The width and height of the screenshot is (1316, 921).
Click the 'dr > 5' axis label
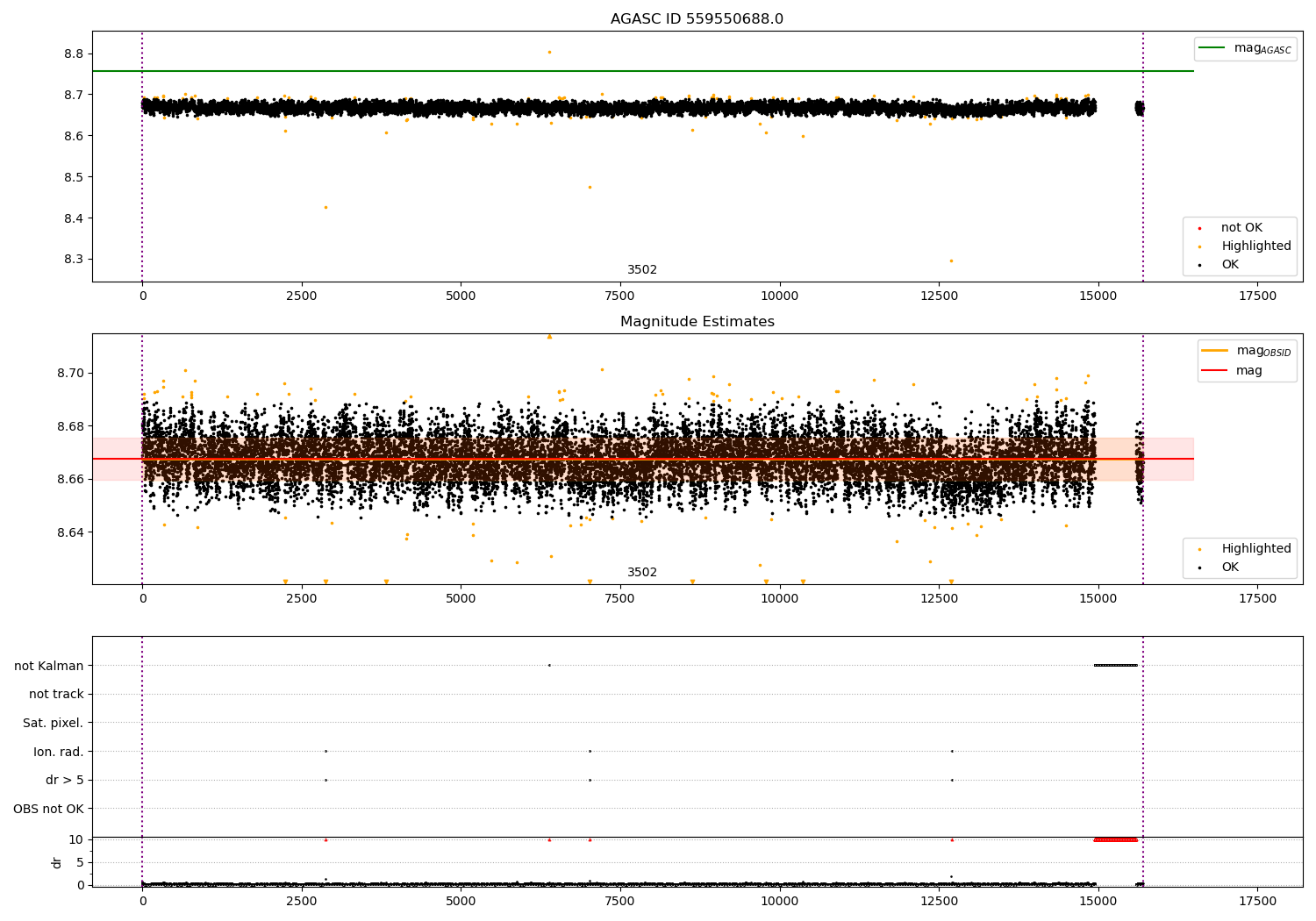click(x=64, y=781)
